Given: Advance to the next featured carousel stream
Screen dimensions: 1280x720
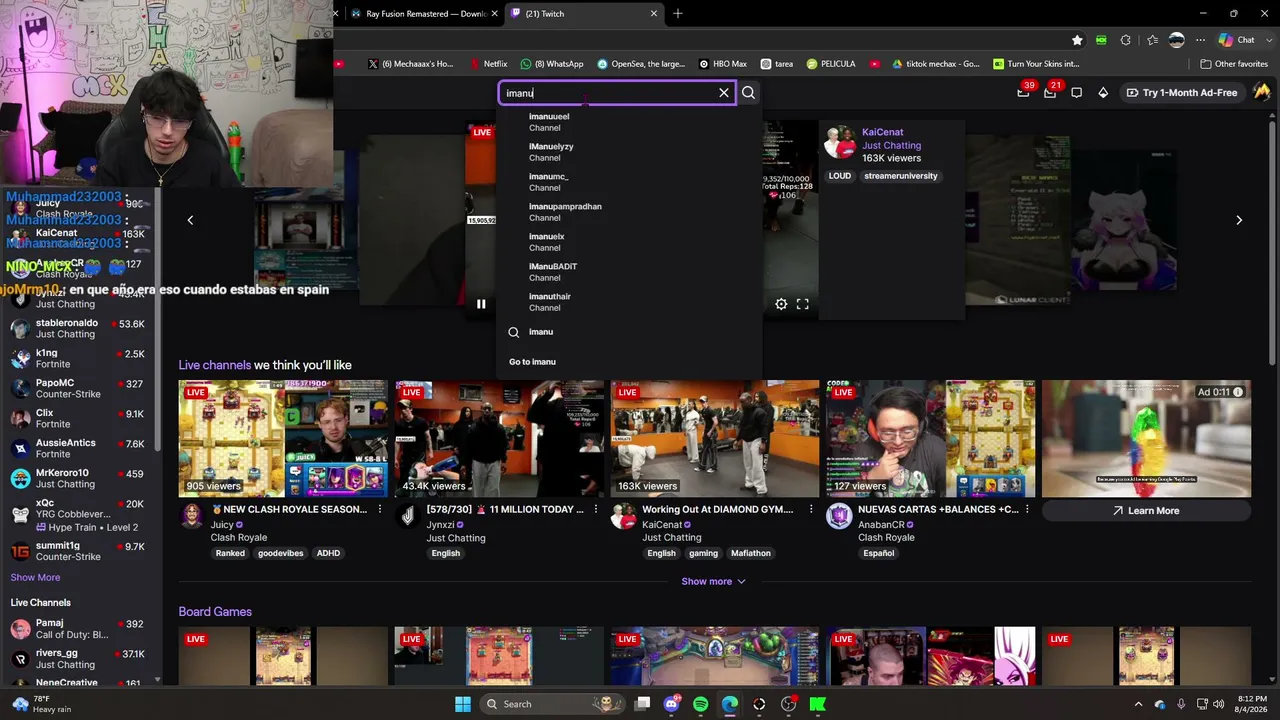Looking at the screenshot, I should tap(1239, 220).
